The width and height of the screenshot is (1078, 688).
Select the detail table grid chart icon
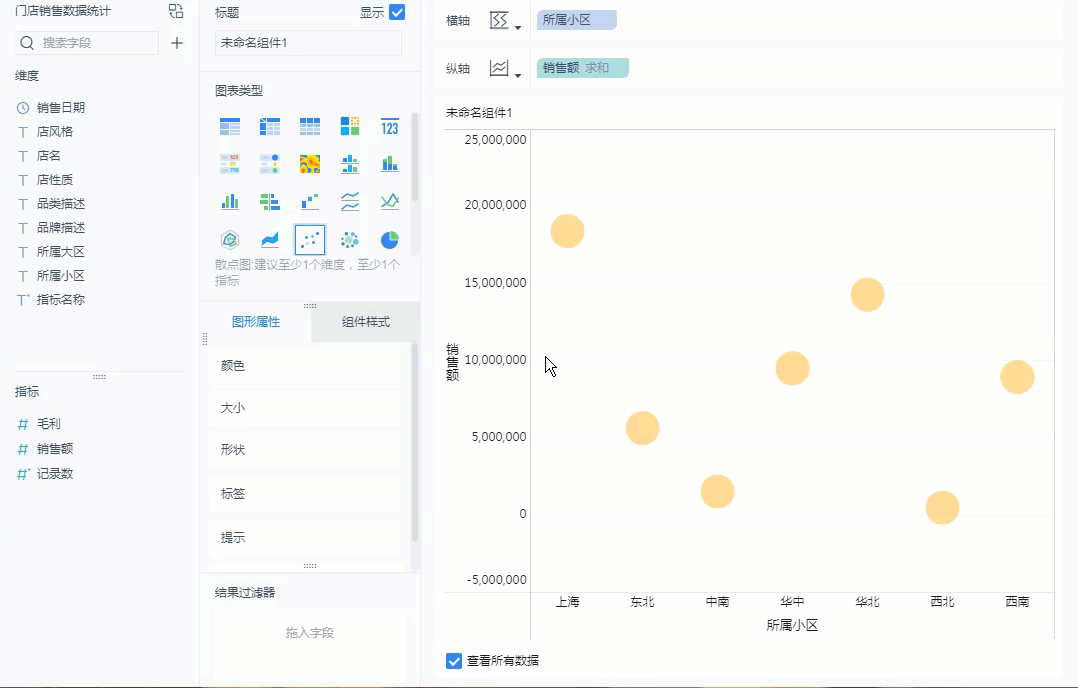point(309,126)
